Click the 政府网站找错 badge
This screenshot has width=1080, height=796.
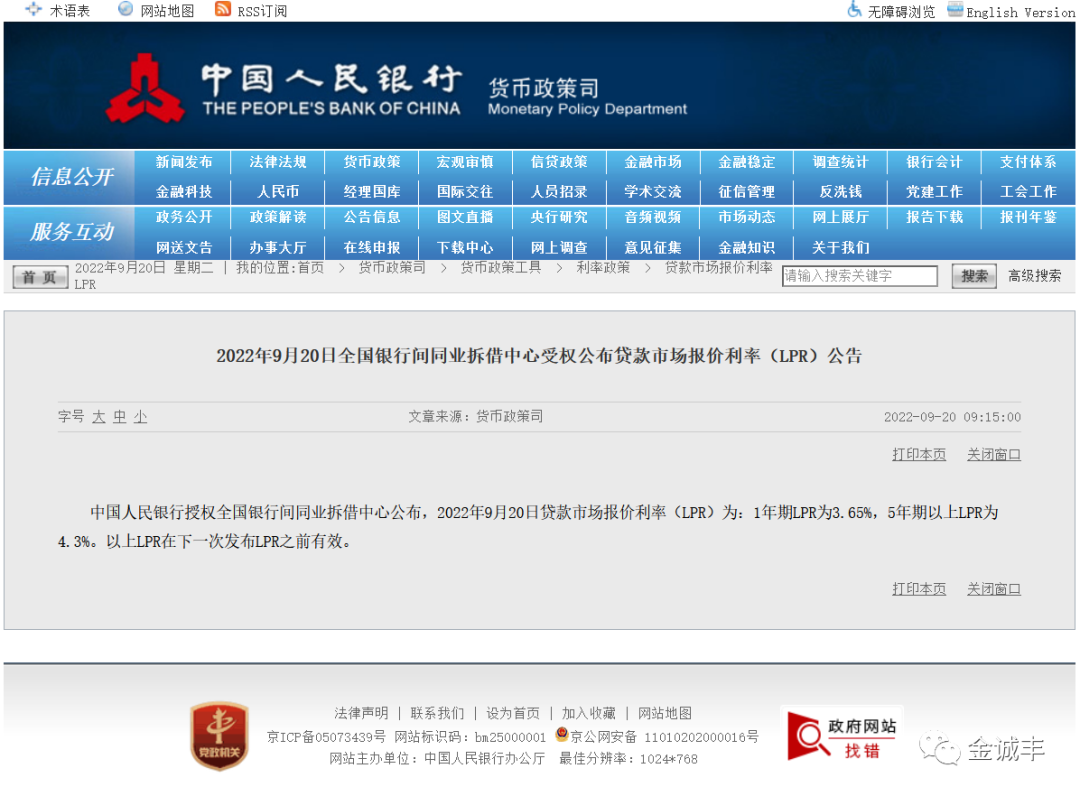point(841,737)
